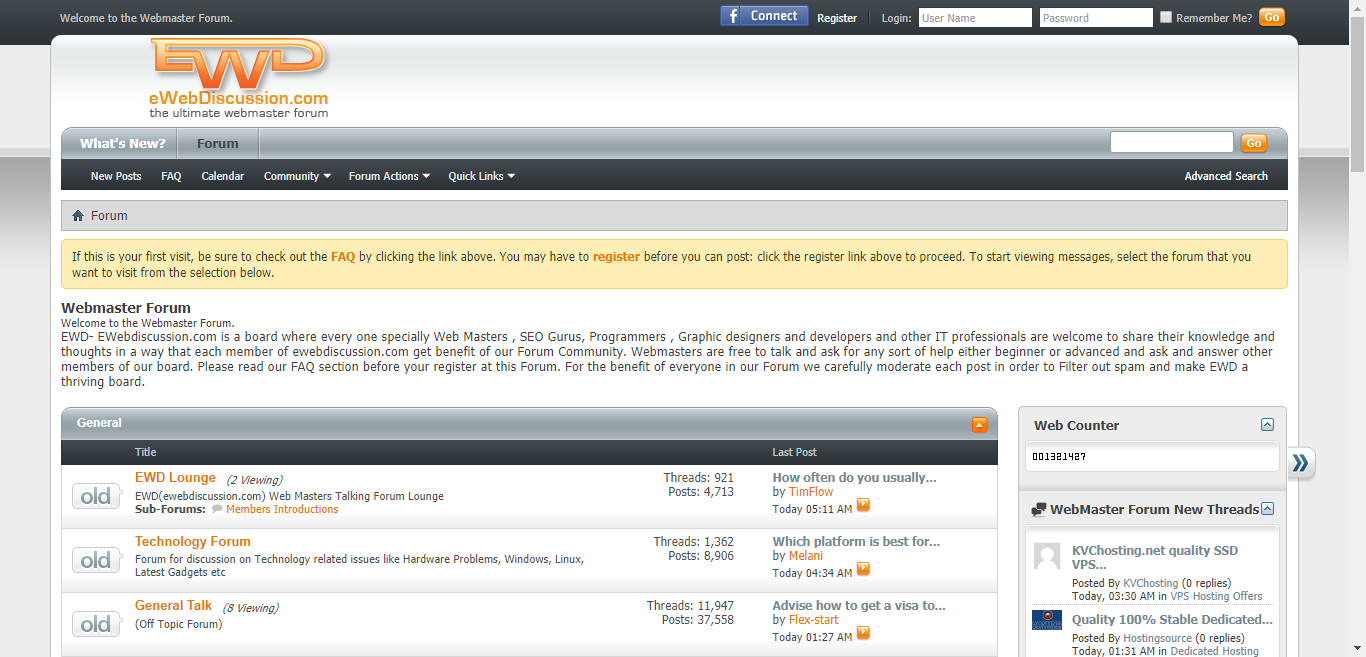View the Flex-start user profile
The height and width of the screenshot is (657, 1366).
pos(813,620)
